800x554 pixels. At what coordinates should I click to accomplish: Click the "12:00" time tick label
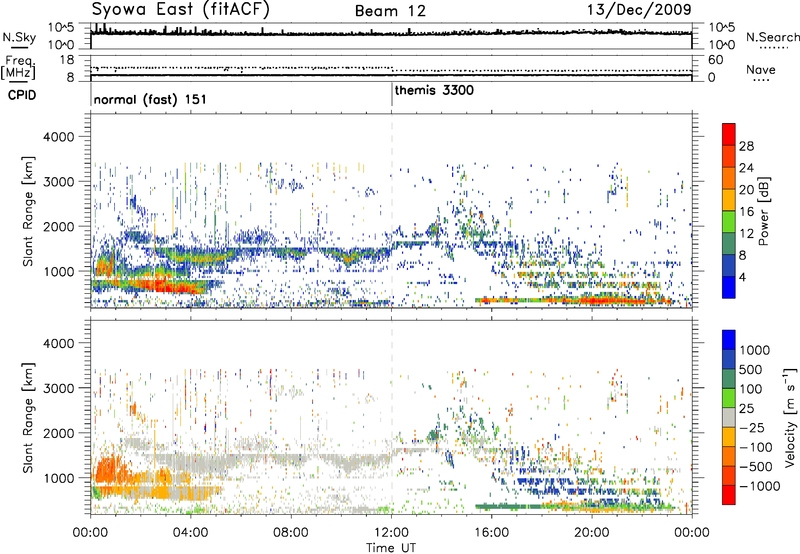[x=391, y=533]
